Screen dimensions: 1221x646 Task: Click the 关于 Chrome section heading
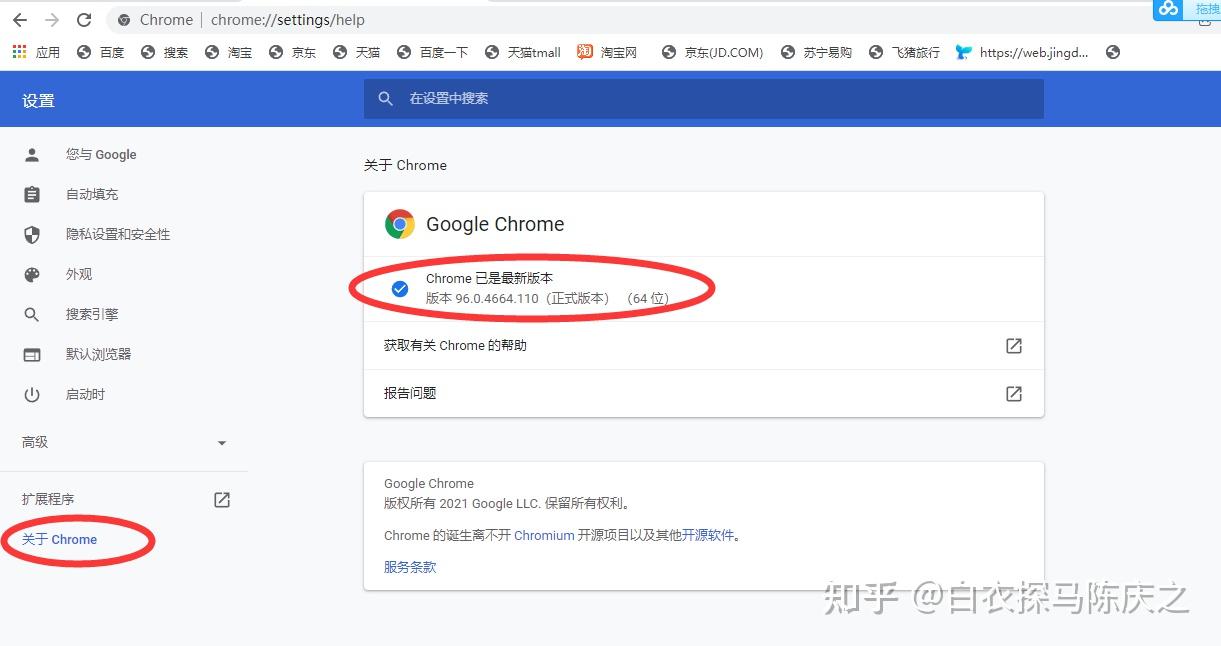click(405, 165)
